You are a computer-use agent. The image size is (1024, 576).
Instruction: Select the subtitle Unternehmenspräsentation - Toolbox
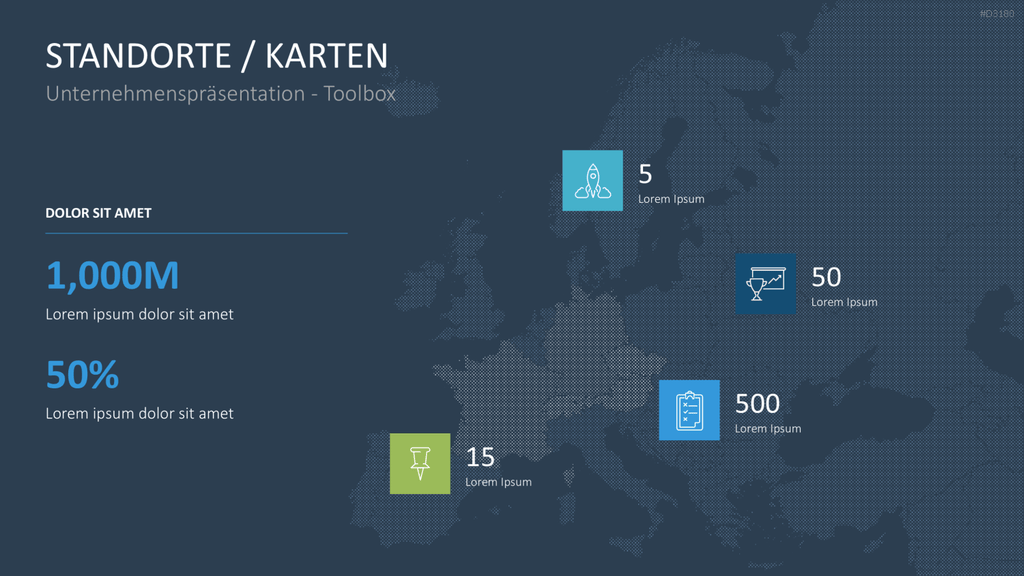pyautogui.click(x=221, y=93)
